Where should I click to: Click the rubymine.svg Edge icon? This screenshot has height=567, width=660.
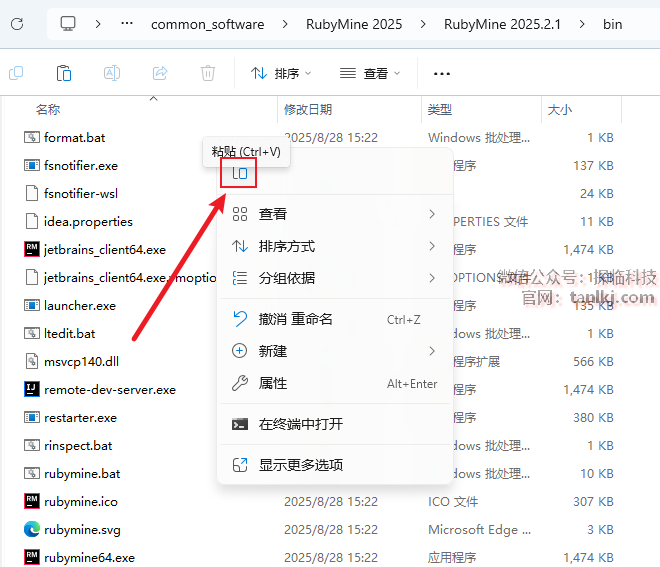coord(32,529)
